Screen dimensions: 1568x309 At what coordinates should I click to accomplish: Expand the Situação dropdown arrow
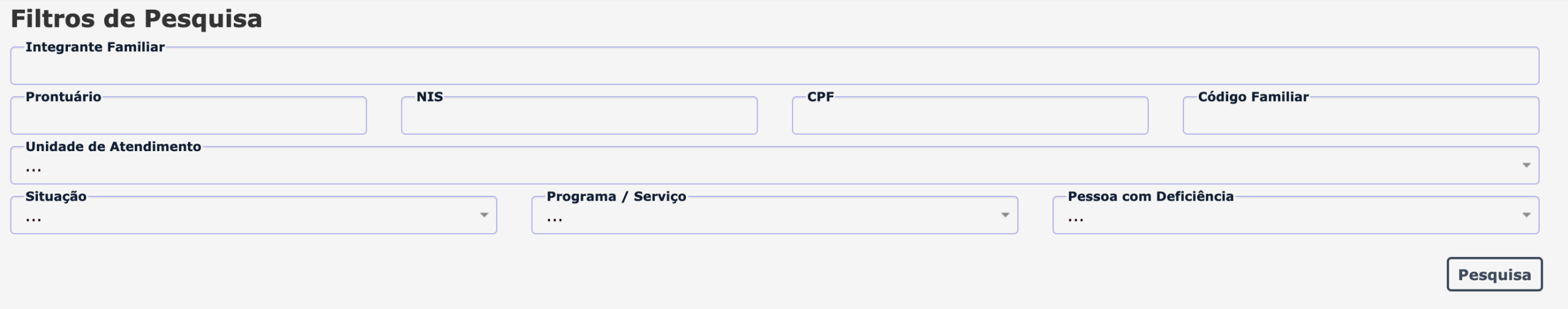[x=484, y=215]
